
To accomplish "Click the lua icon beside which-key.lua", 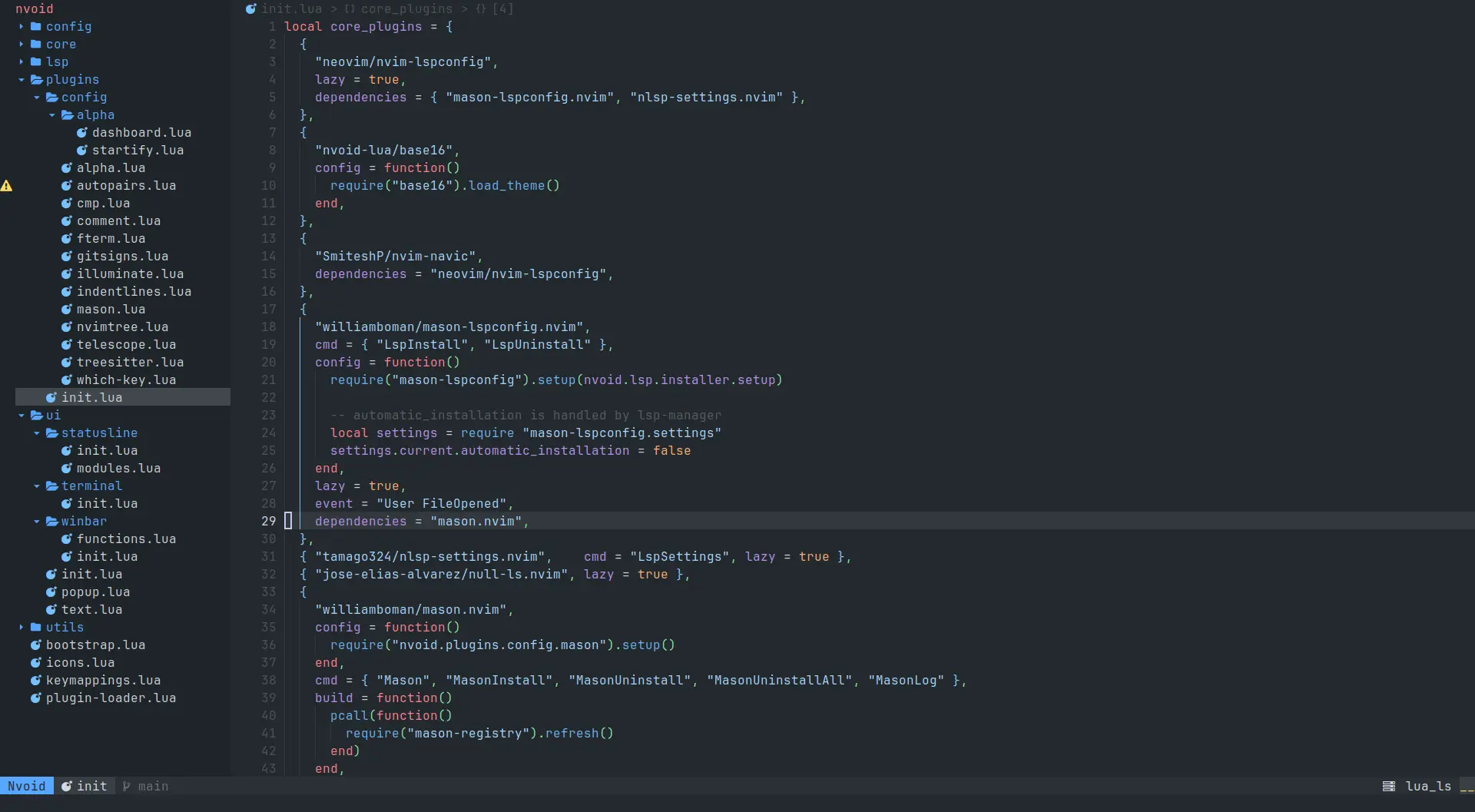I will click(67, 380).
